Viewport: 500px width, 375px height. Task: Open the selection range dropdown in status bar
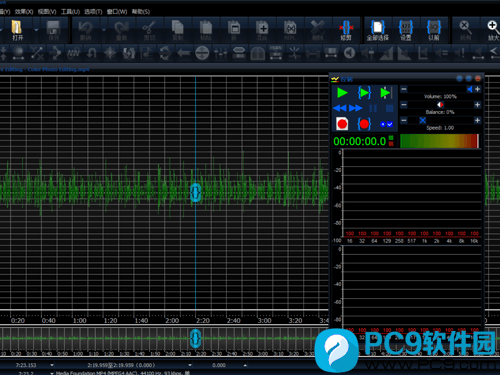point(190,365)
